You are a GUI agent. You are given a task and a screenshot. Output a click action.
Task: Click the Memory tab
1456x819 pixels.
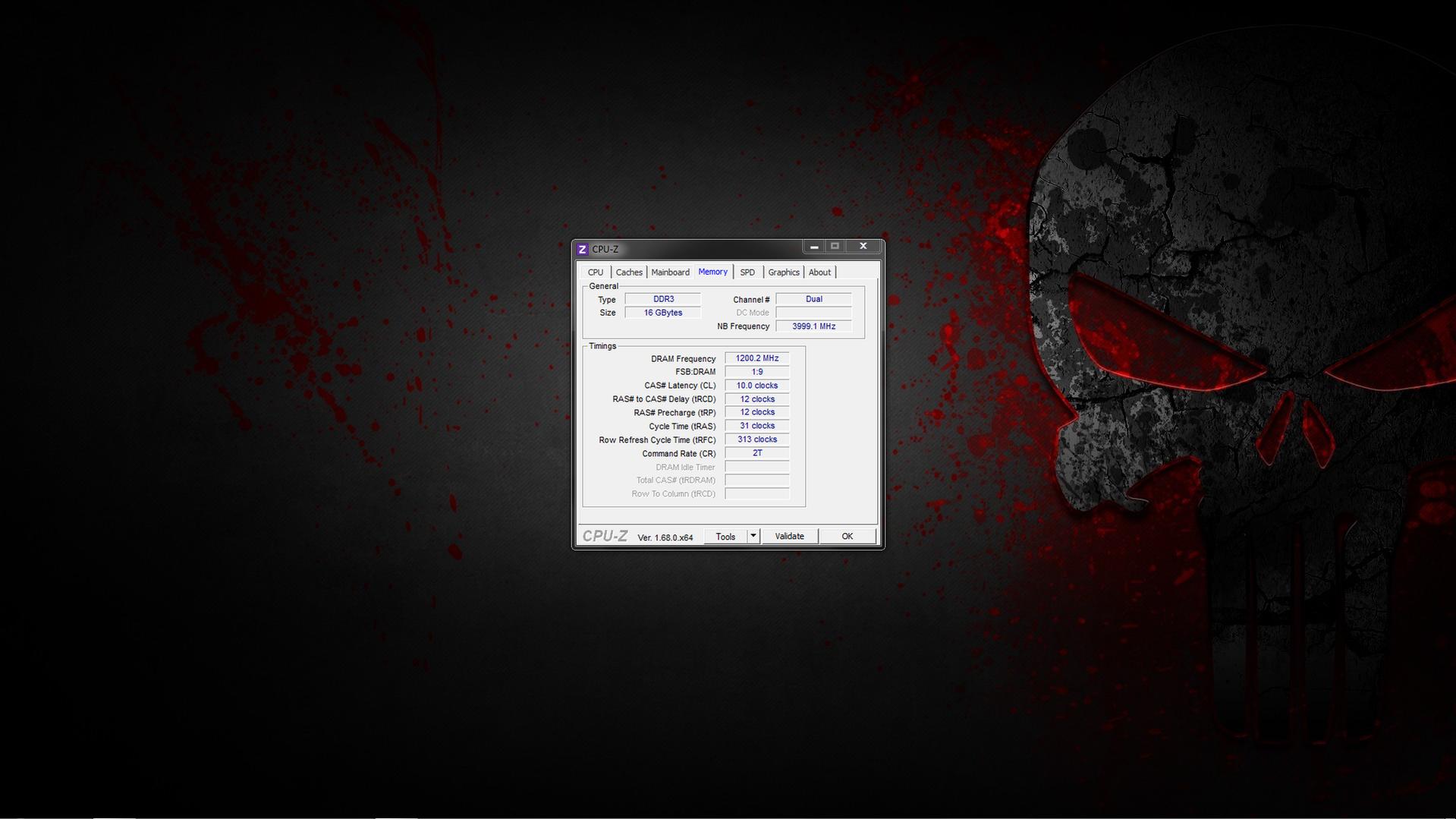713,272
